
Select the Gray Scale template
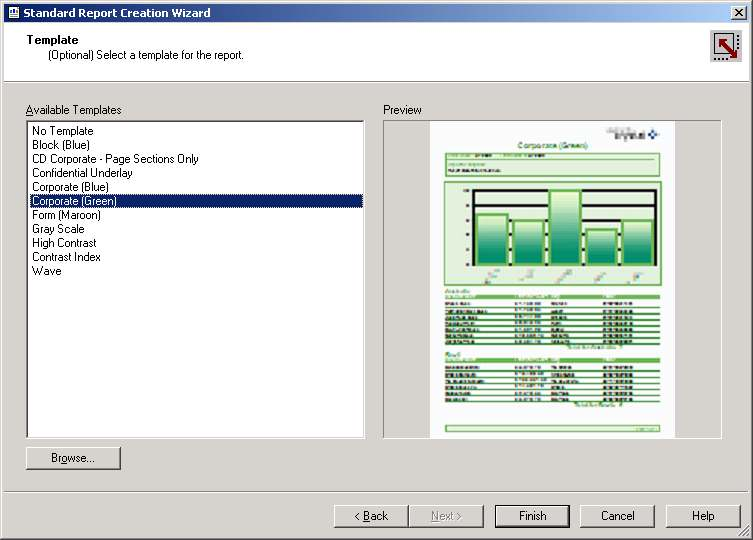click(x=58, y=229)
